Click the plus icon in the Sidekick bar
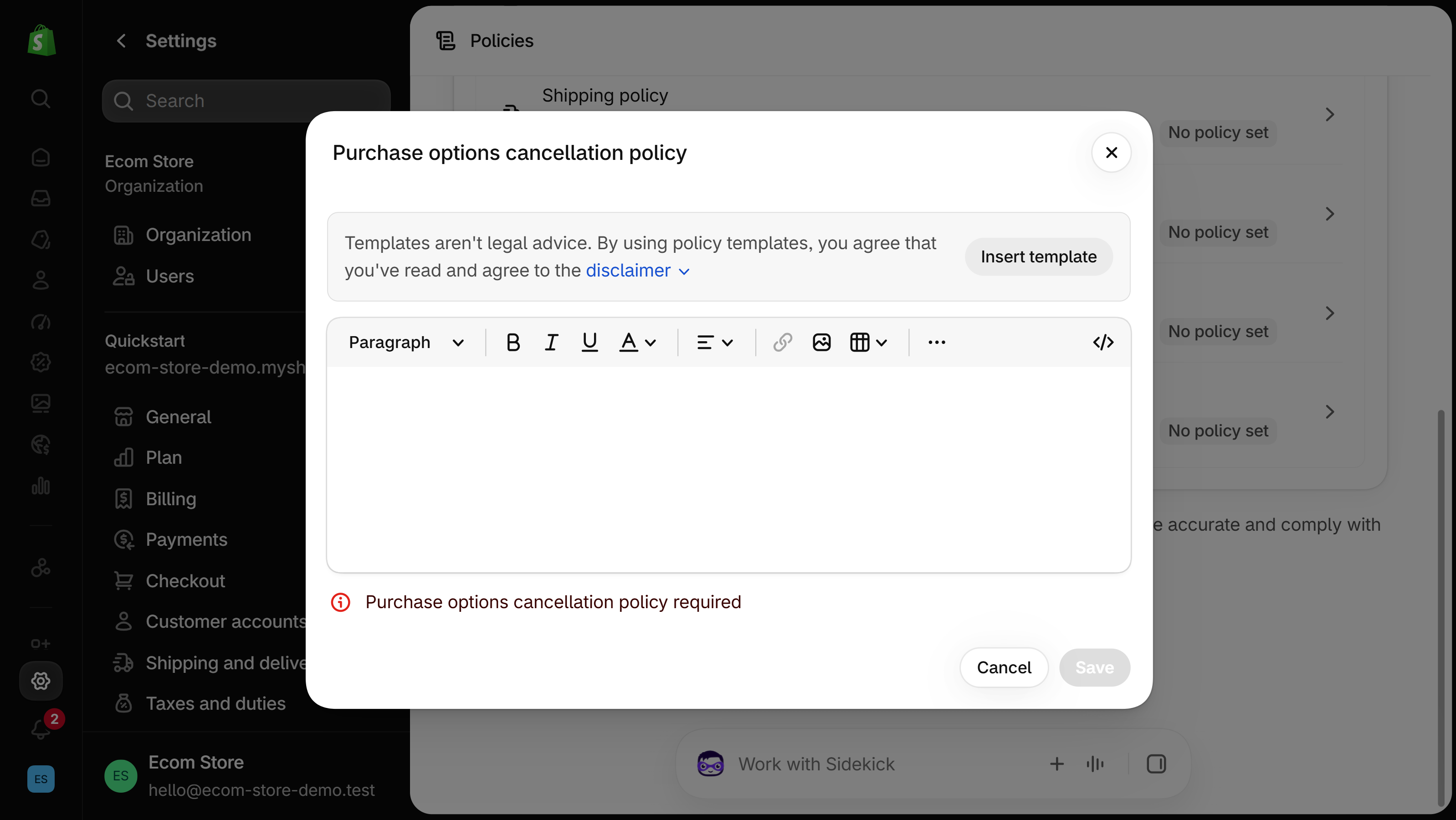Viewport: 1456px width, 820px height. (x=1056, y=764)
